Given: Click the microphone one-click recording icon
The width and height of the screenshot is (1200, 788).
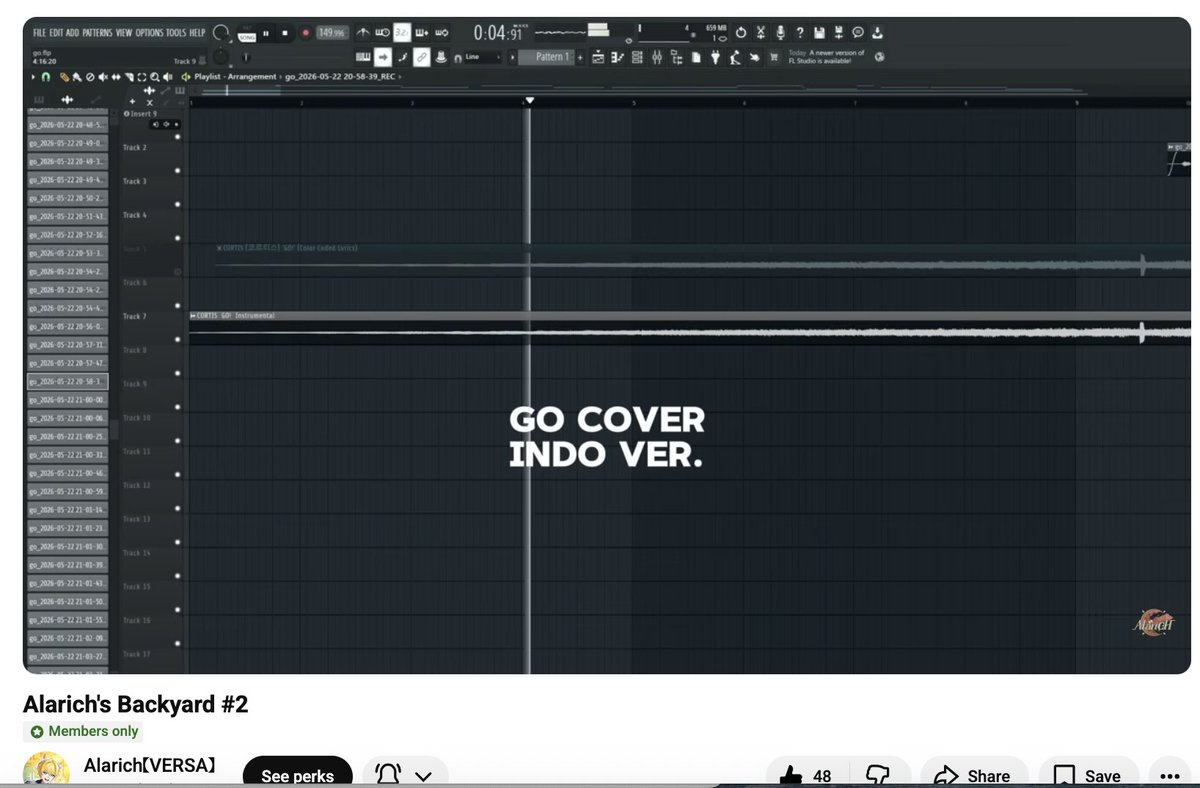Looking at the screenshot, I should point(780,33).
